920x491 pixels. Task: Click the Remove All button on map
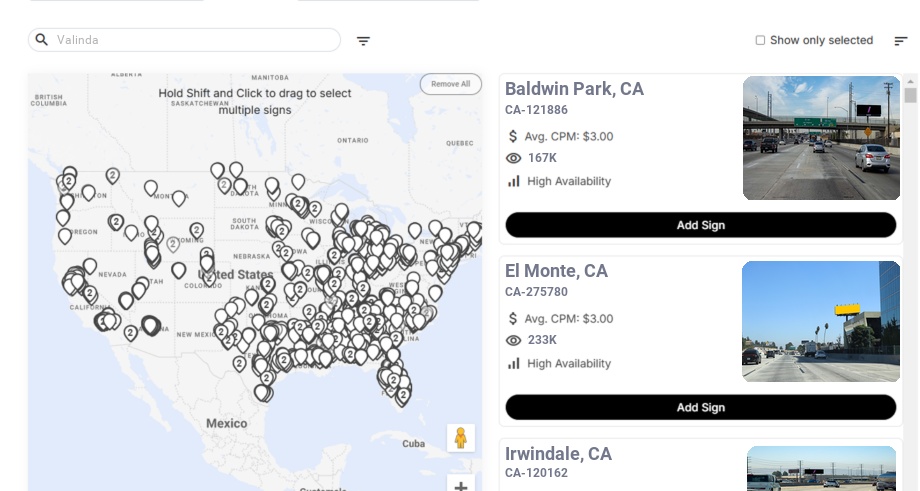450,84
